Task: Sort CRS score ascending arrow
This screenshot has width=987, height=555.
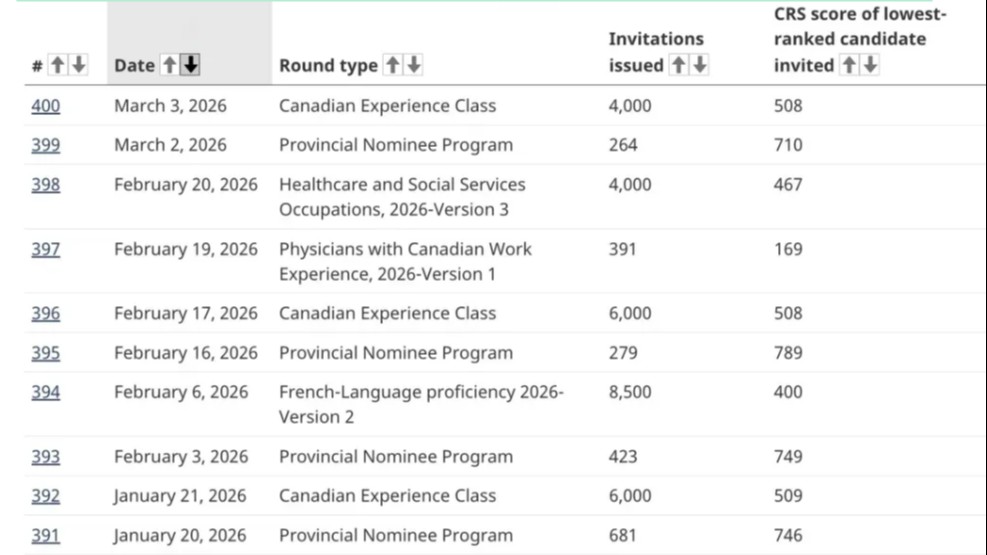Action: tap(849, 65)
